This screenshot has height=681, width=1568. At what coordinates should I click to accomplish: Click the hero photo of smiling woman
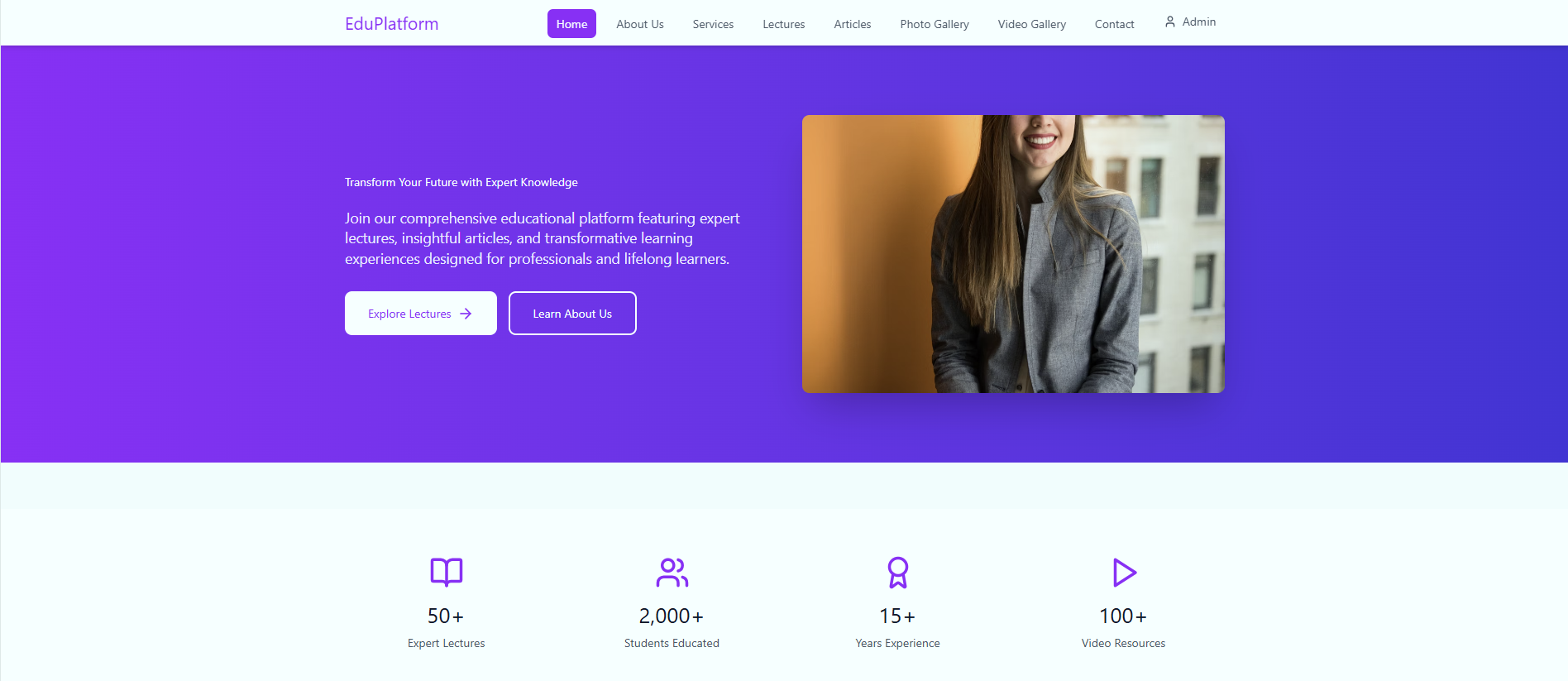[1013, 254]
